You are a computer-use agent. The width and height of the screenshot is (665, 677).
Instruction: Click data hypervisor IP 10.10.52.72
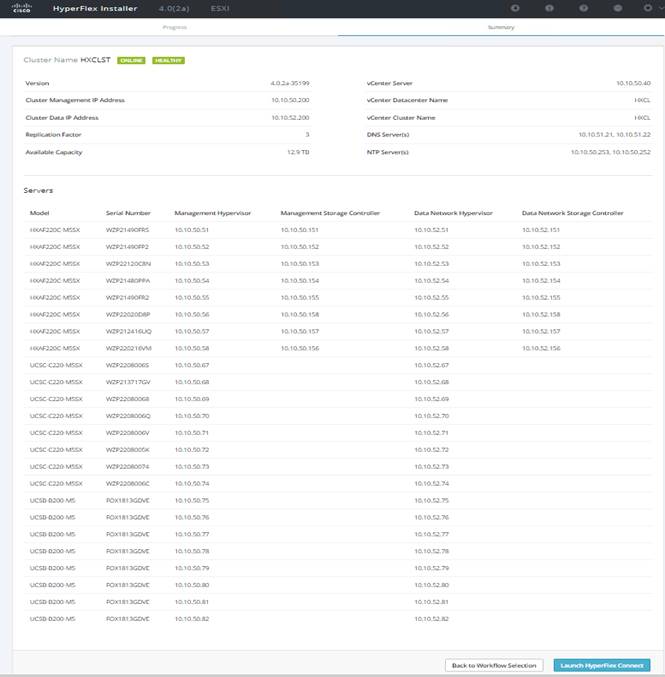[x=431, y=450]
